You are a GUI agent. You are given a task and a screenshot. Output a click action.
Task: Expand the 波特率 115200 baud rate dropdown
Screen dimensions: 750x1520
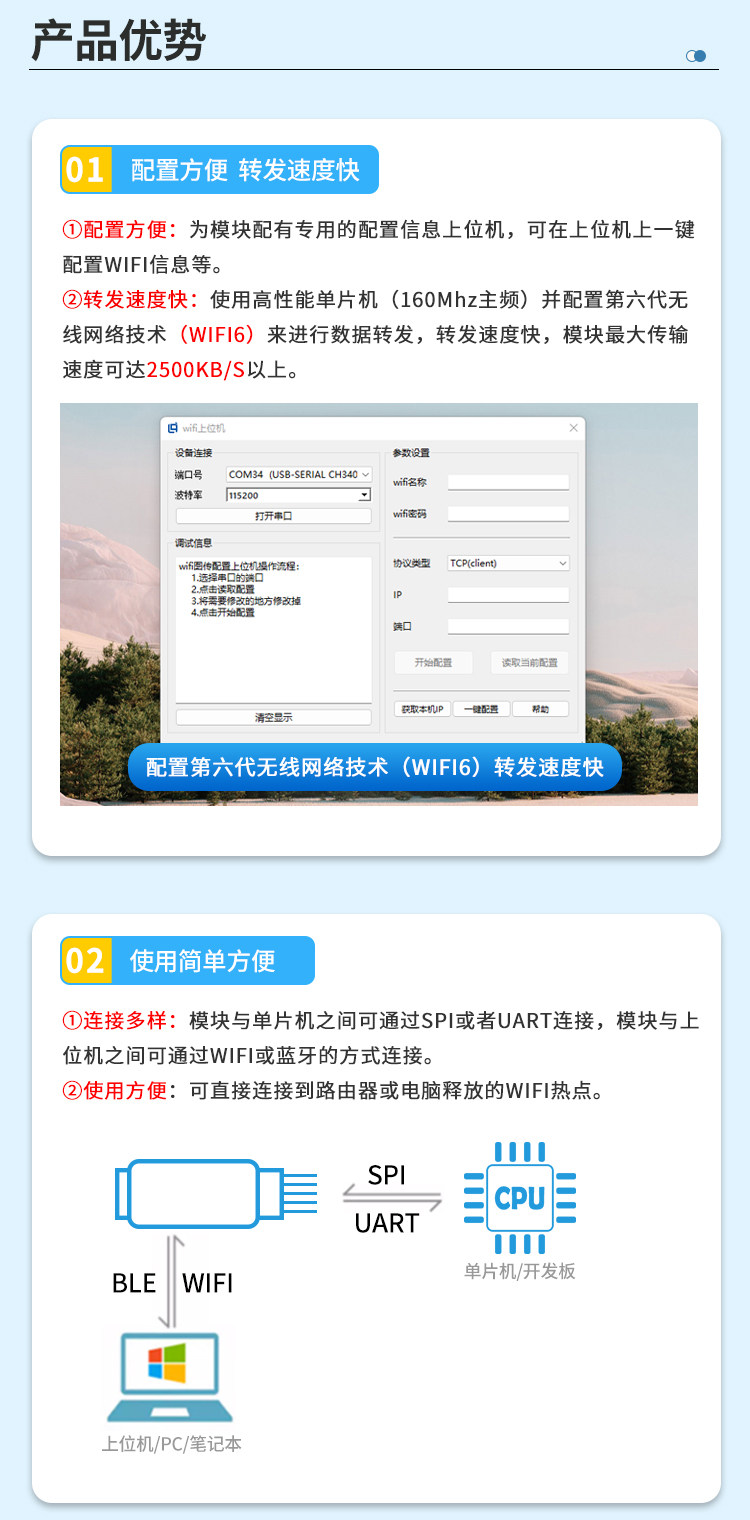(x=299, y=495)
